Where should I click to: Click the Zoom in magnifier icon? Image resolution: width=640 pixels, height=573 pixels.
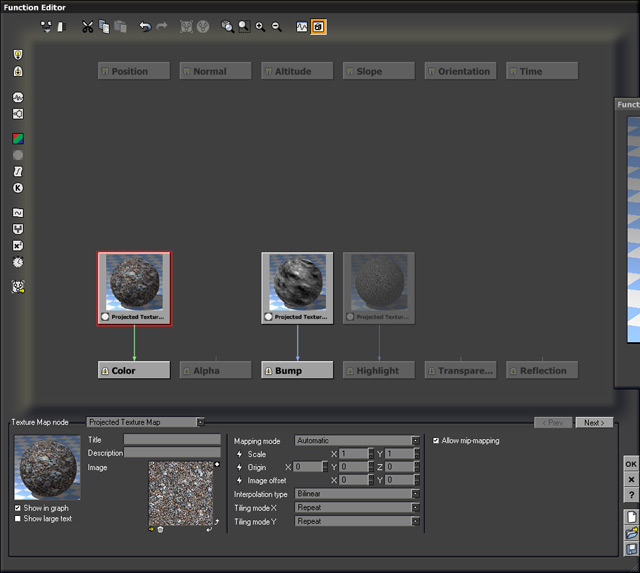[x=260, y=27]
